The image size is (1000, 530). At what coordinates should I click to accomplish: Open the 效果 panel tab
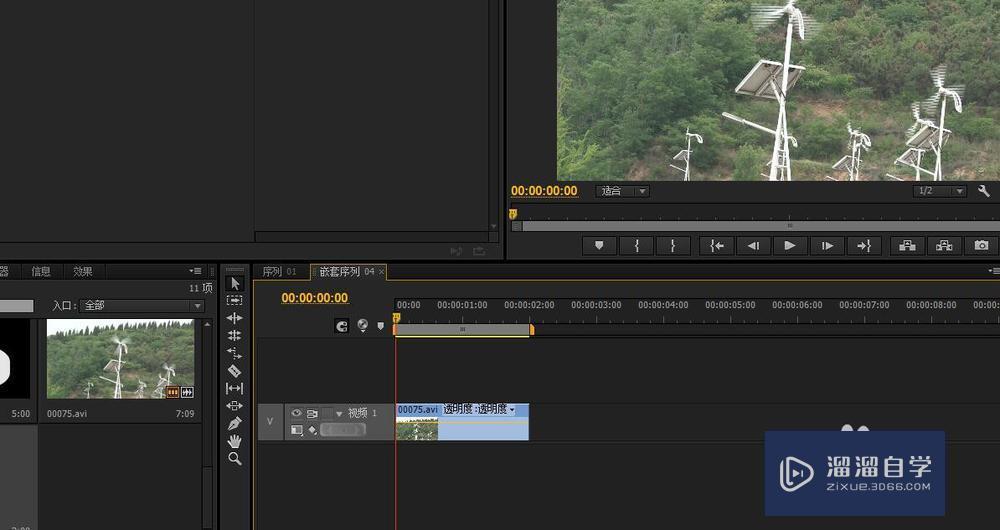[x=83, y=271]
